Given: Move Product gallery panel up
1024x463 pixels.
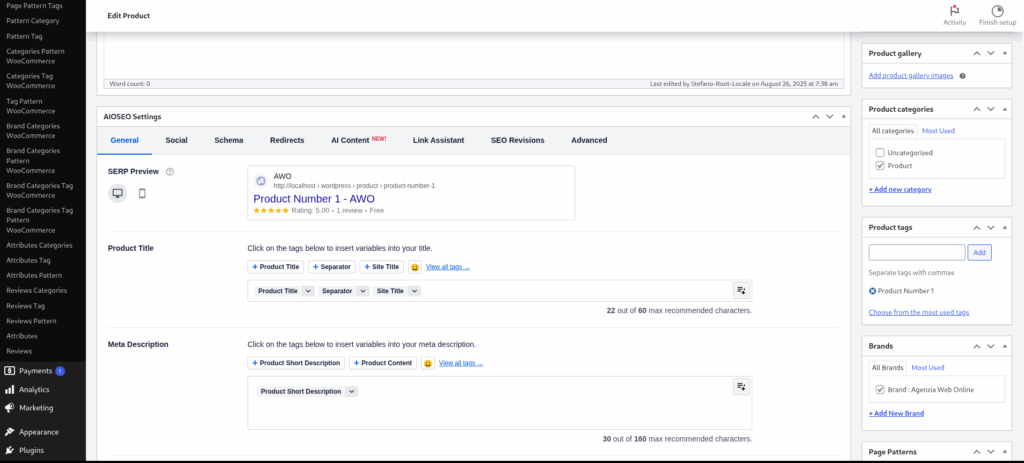Looking at the screenshot, I should (976, 54).
